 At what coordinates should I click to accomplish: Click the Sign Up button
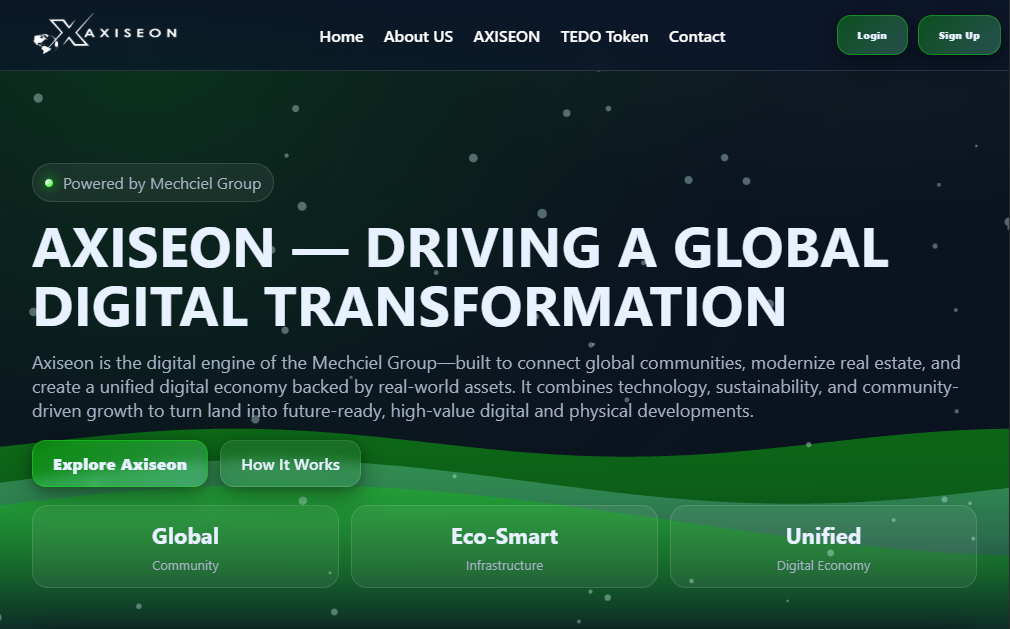pos(958,35)
